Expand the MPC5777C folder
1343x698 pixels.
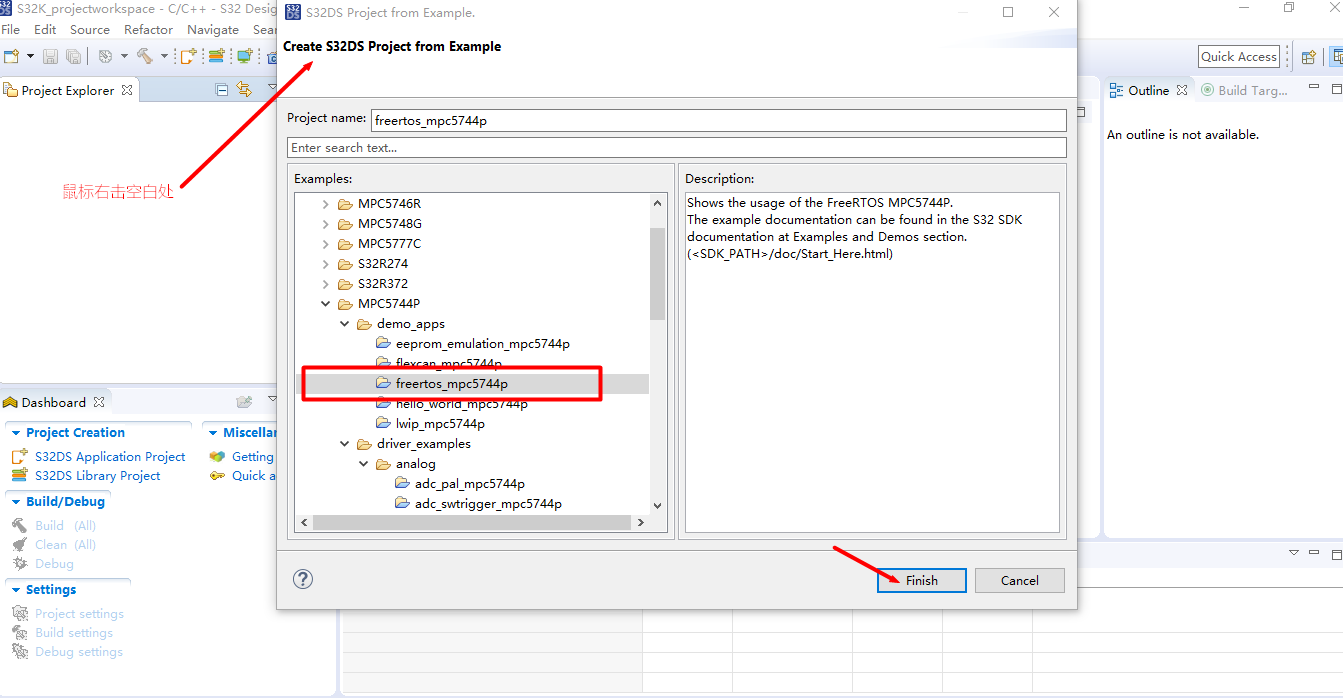[325, 244]
